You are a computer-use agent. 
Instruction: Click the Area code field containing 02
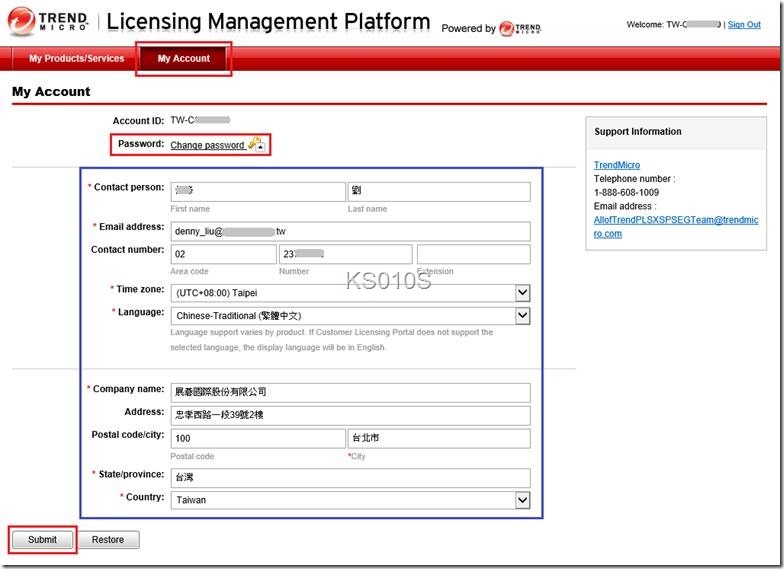[224, 254]
